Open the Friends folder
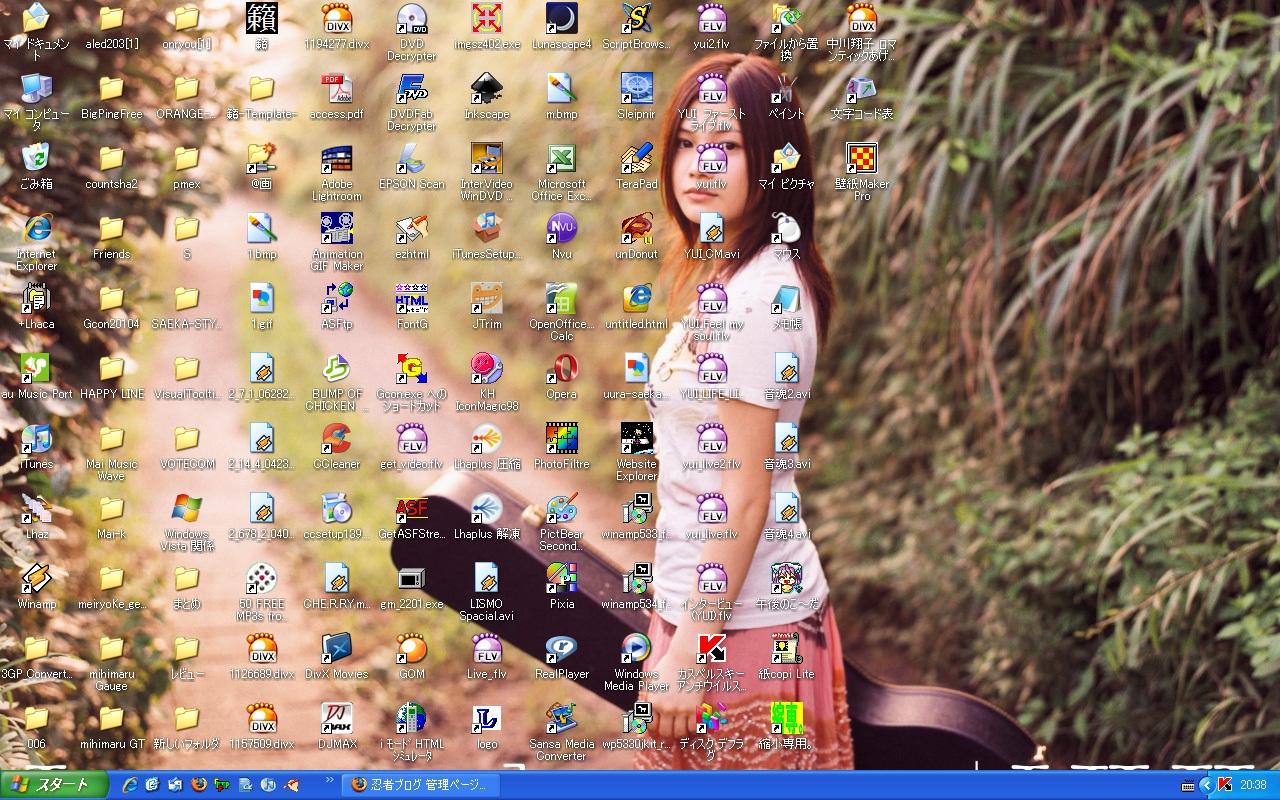This screenshot has height=800, width=1280. click(x=111, y=230)
